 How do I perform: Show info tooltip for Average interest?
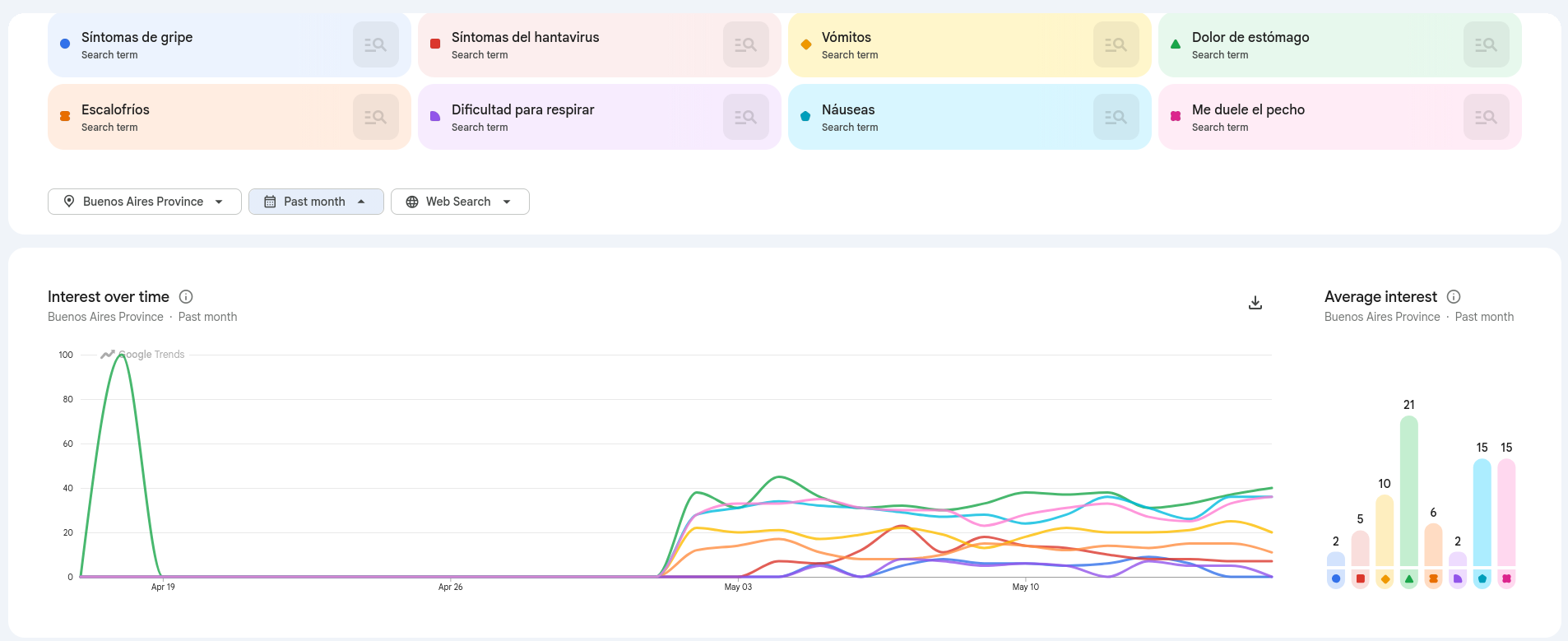[1454, 297]
